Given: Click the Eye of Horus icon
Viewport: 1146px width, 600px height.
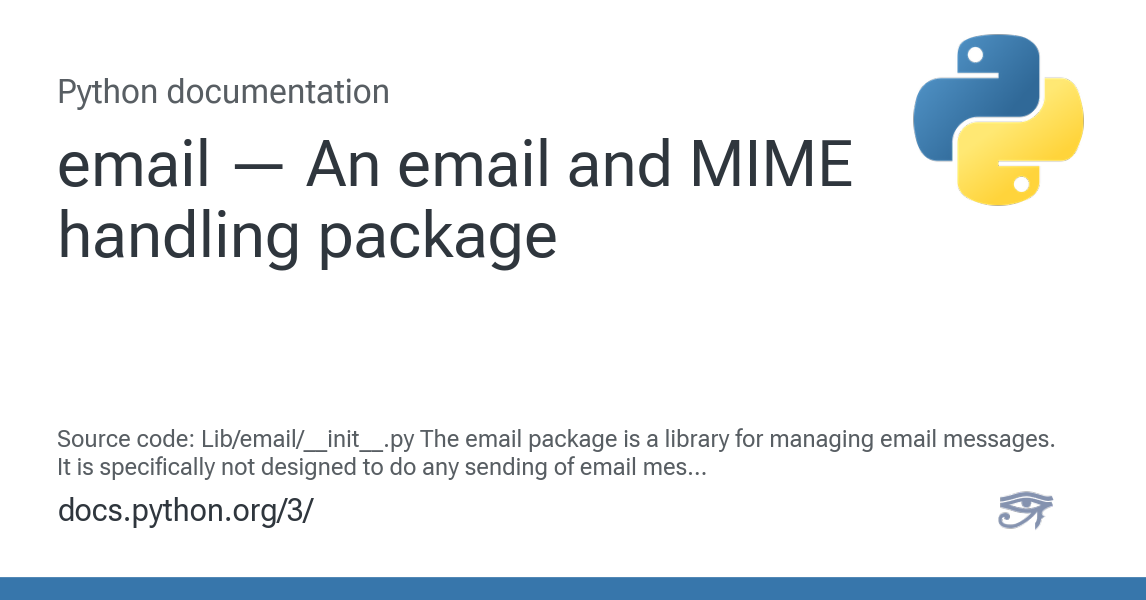Looking at the screenshot, I should (x=1025, y=510).
